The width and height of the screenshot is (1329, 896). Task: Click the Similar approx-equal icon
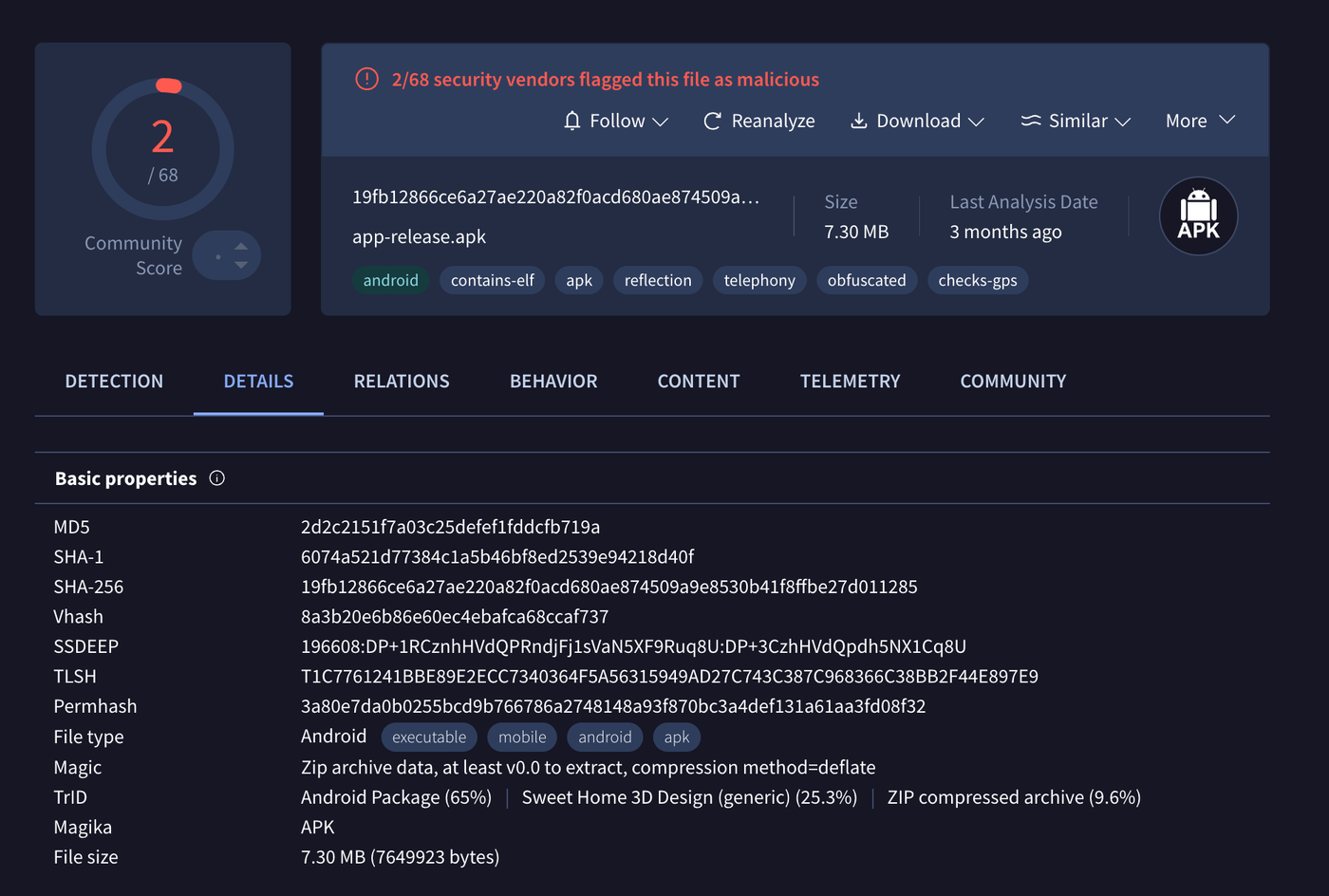click(x=1031, y=121)
